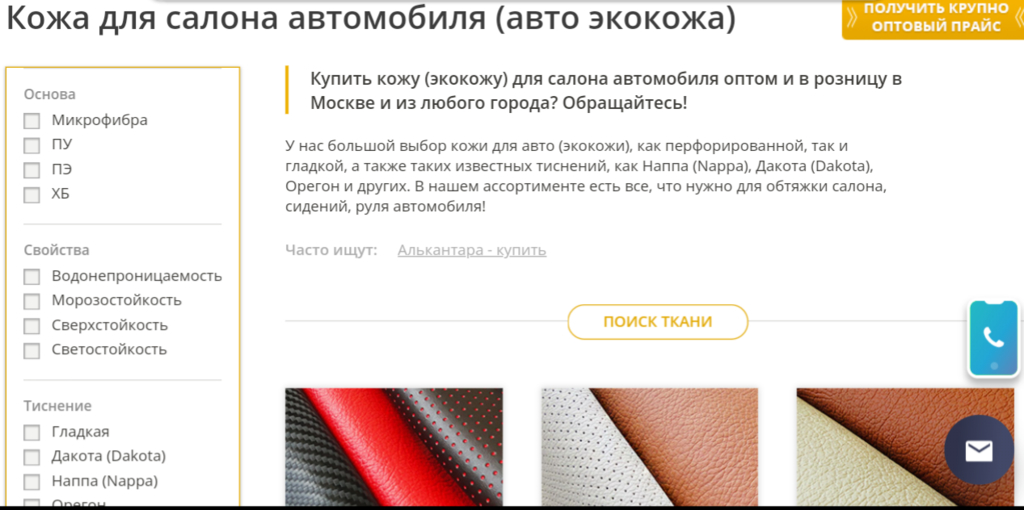Tick the Наппа (Napra) checkbox
Image resolution: width=1024 pixels, height=510 pixels.
point(32,482)
